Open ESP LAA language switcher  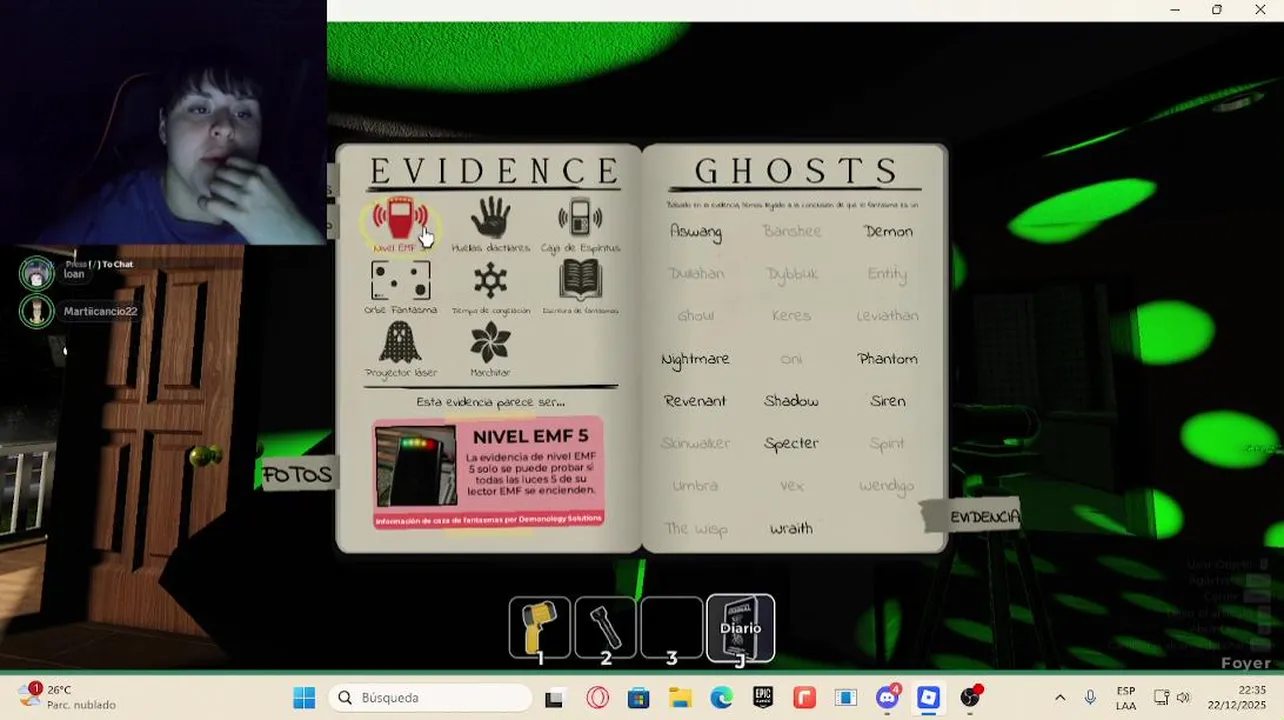tap(1126, 698)
